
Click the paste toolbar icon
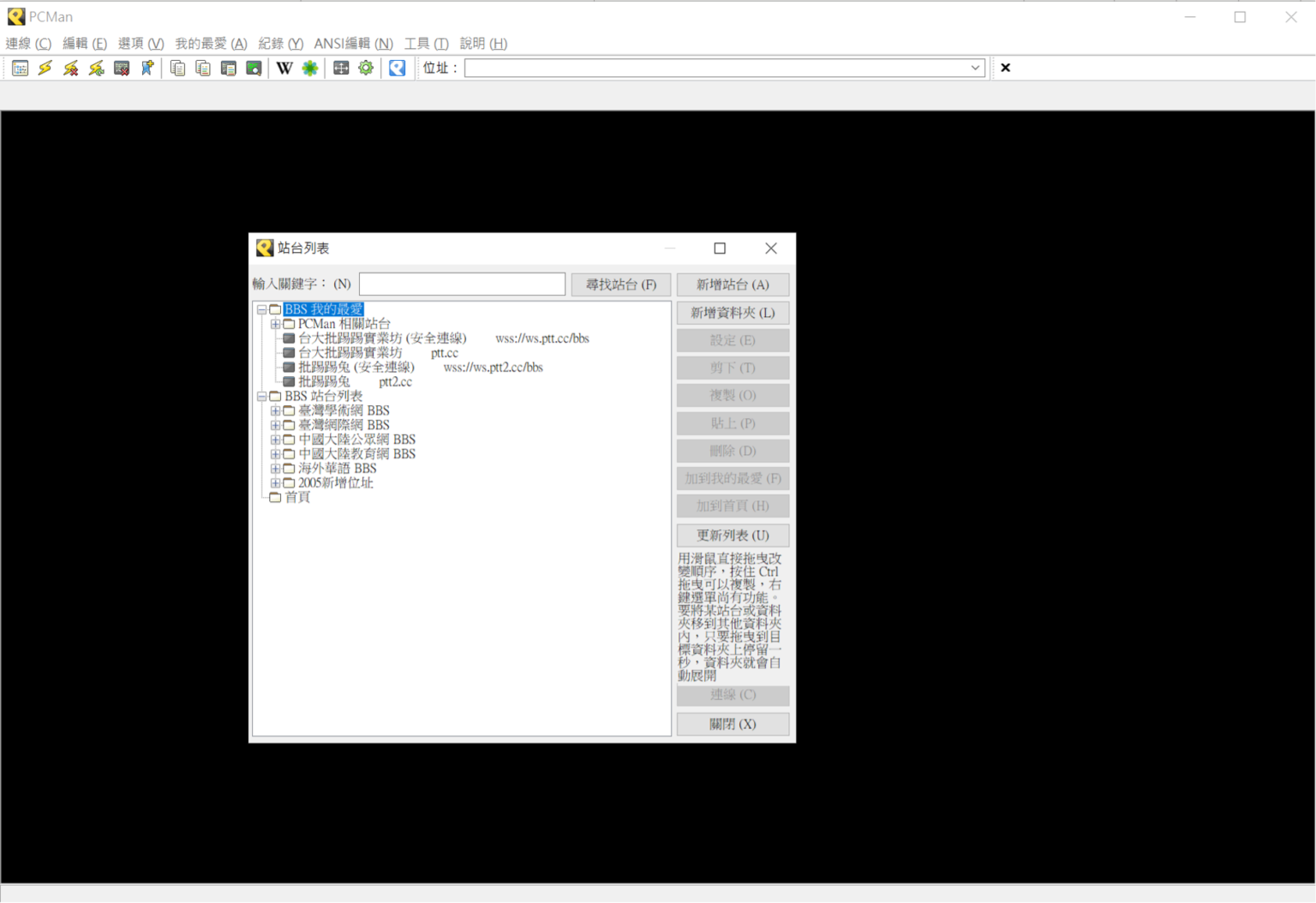203,68
